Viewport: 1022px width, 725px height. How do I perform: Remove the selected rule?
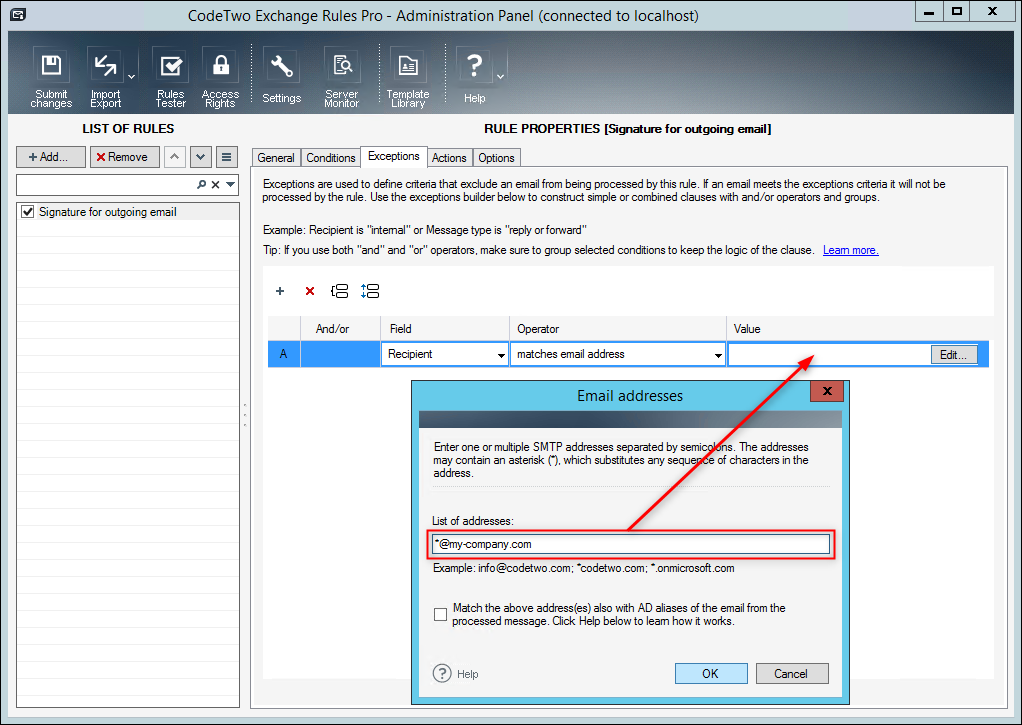pos(124,157)
